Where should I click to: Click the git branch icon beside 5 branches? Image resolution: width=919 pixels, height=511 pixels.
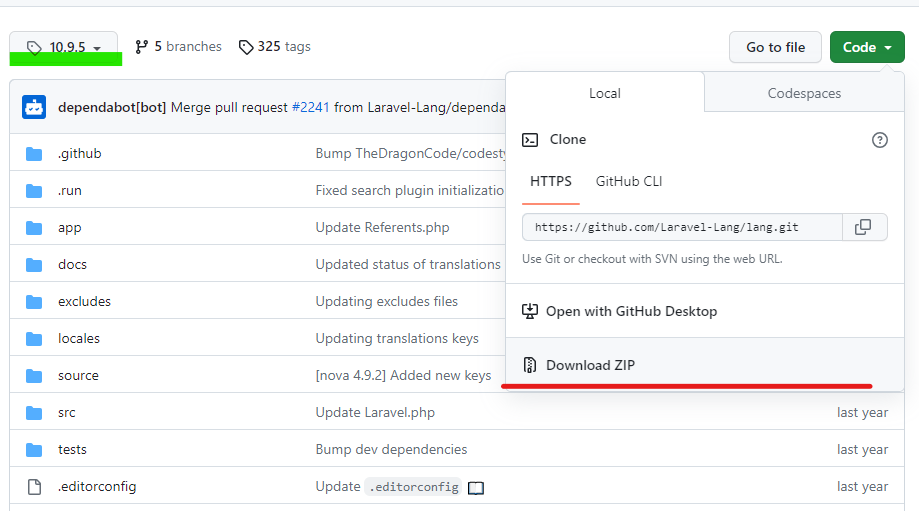point(141,47)
